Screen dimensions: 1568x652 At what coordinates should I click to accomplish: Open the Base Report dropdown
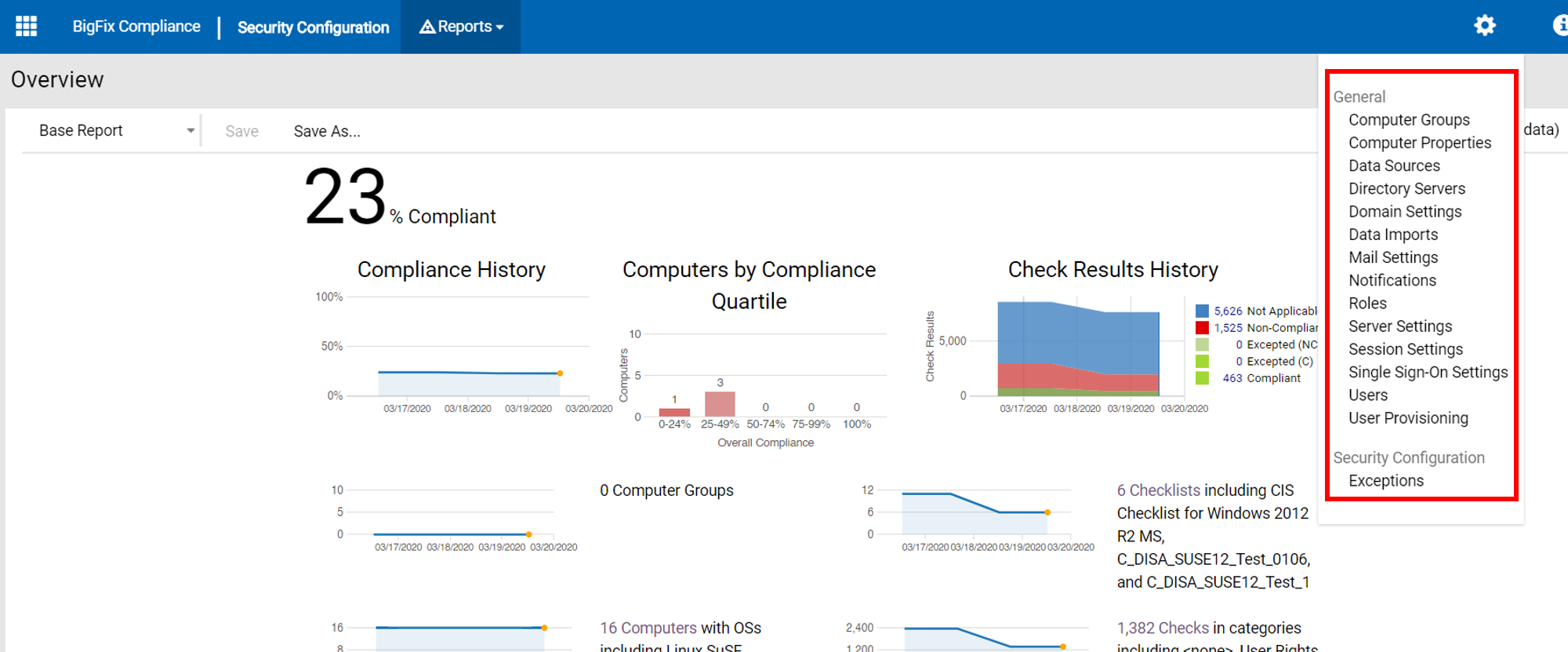click(116, 131)
